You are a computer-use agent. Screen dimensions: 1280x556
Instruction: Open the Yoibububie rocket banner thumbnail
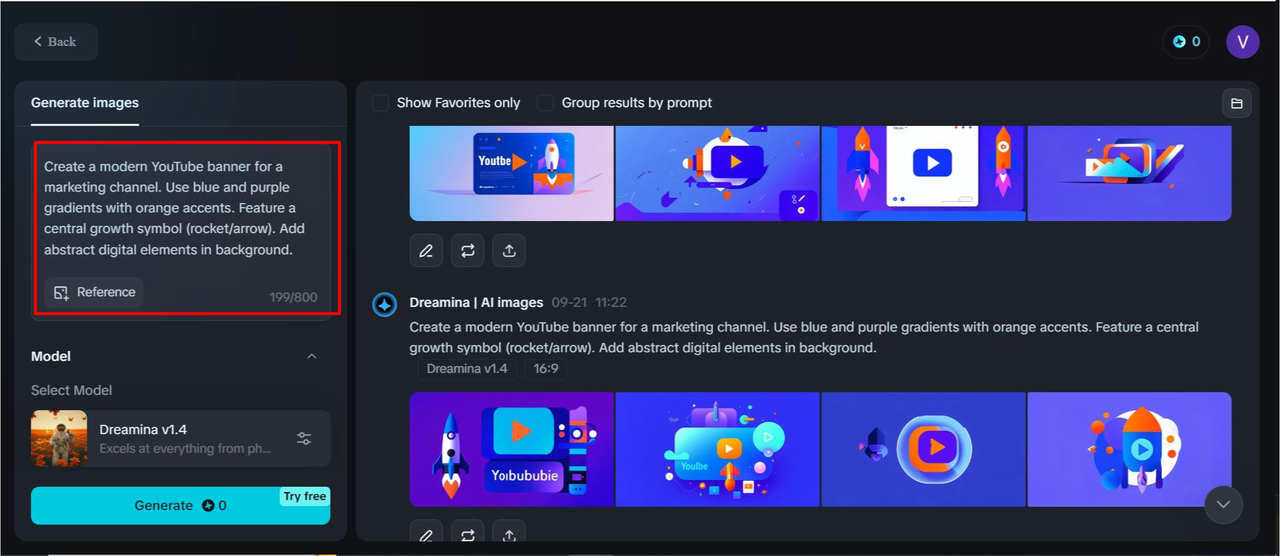tap(512, 449)
